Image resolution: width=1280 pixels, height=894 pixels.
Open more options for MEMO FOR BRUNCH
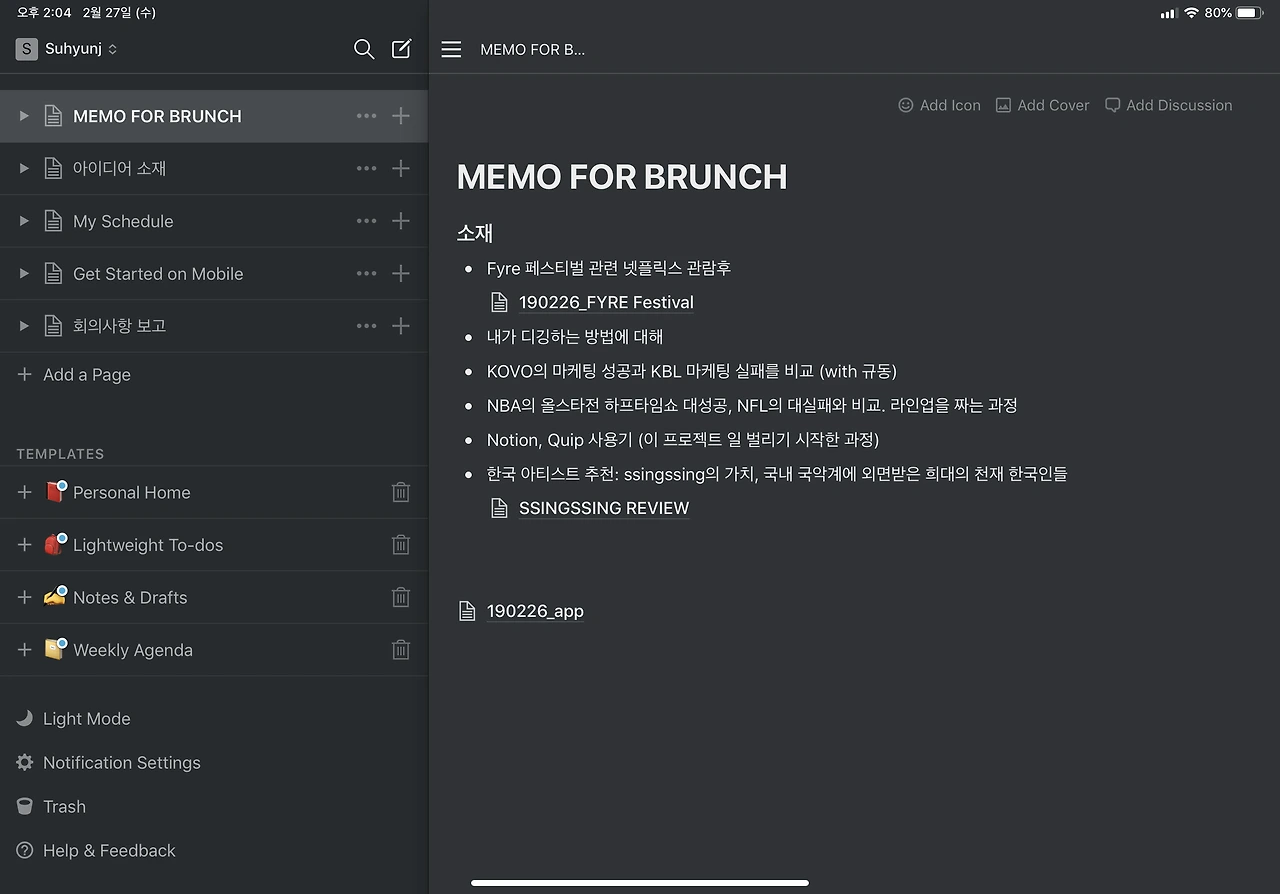(x=366, y=116)
